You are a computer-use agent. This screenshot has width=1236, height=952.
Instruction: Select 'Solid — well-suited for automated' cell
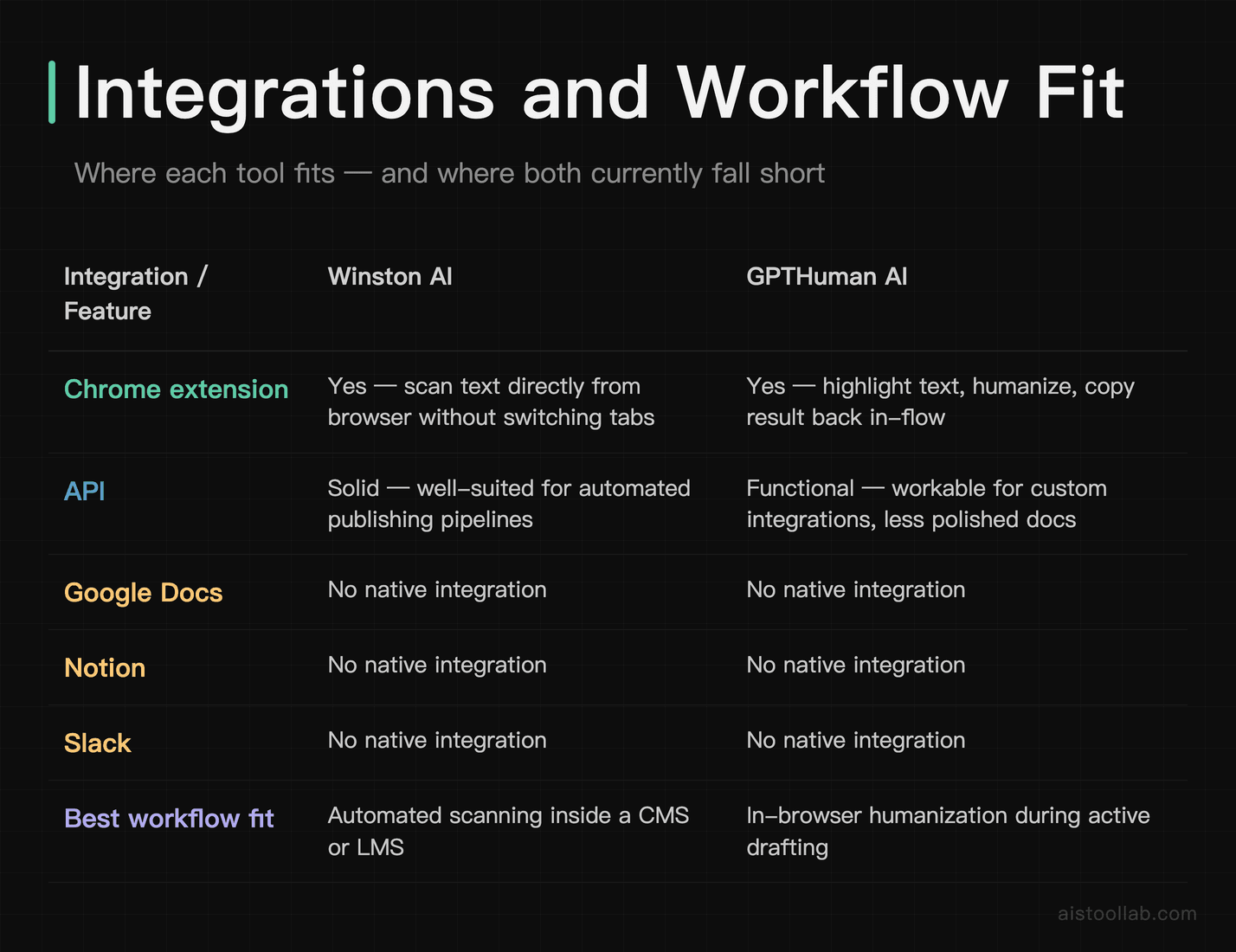point(509,504)
